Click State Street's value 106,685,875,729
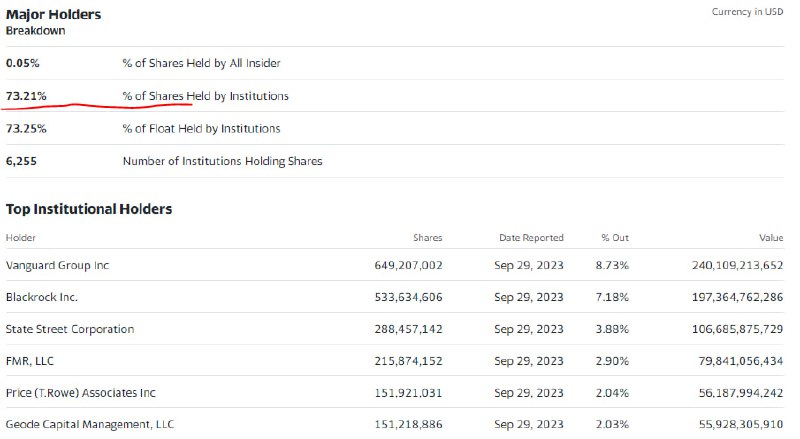 coord(737,329)
